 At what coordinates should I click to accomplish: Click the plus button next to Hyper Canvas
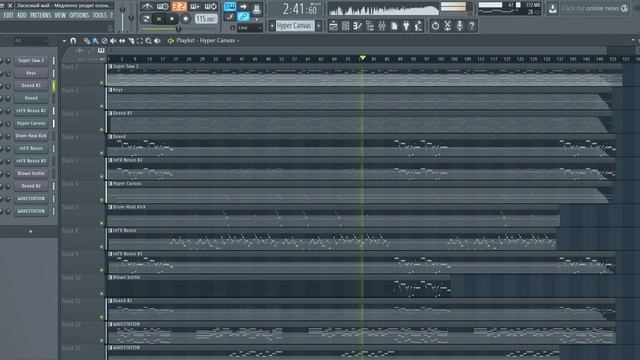(319, 26)
